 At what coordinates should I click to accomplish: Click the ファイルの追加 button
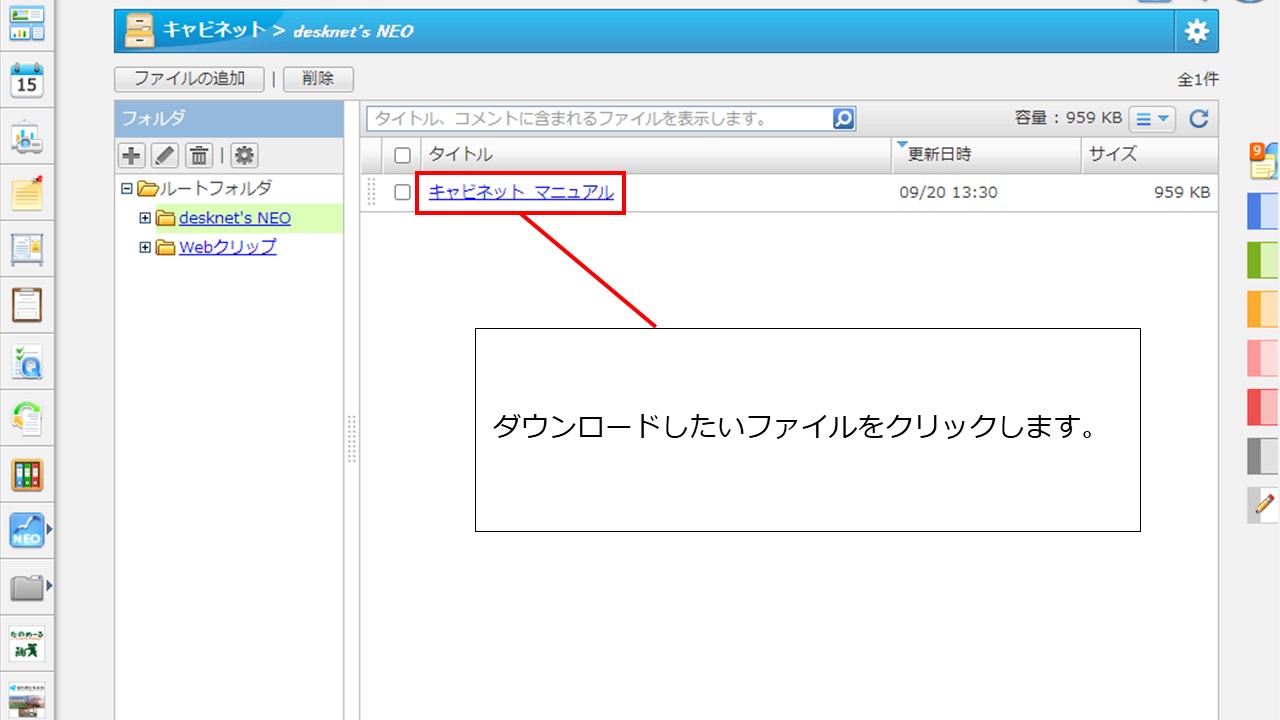[x=189, y=79]
